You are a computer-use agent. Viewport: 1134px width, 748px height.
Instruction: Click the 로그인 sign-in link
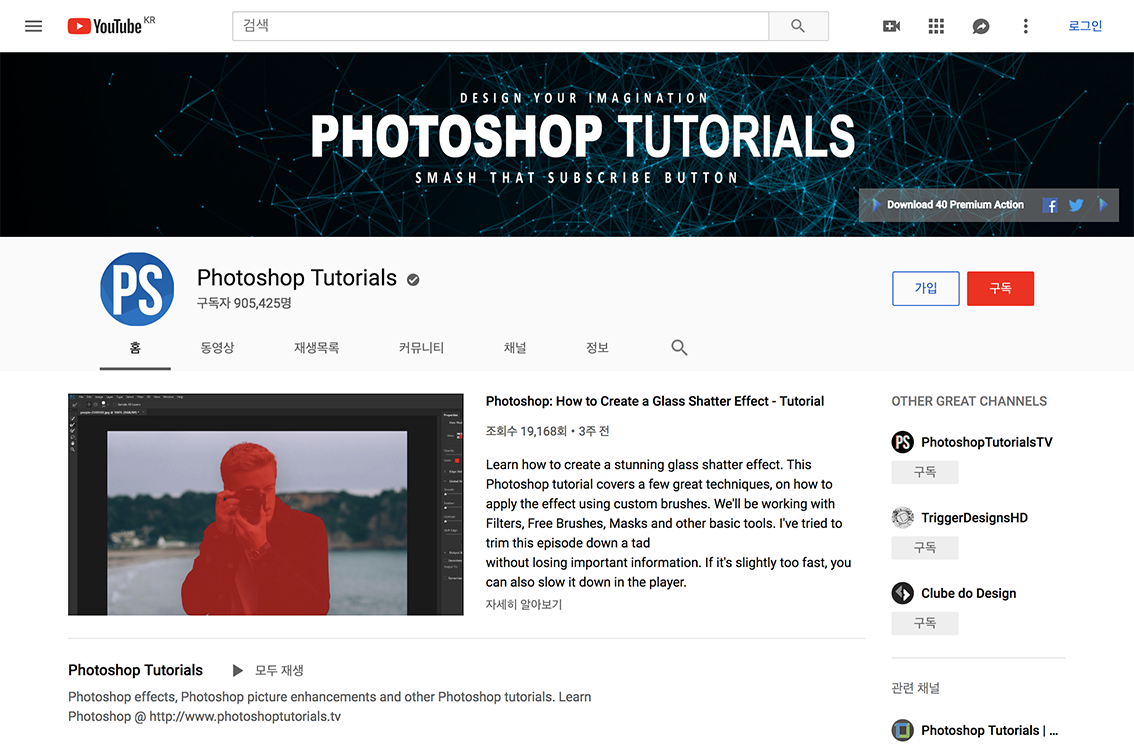1085,26
